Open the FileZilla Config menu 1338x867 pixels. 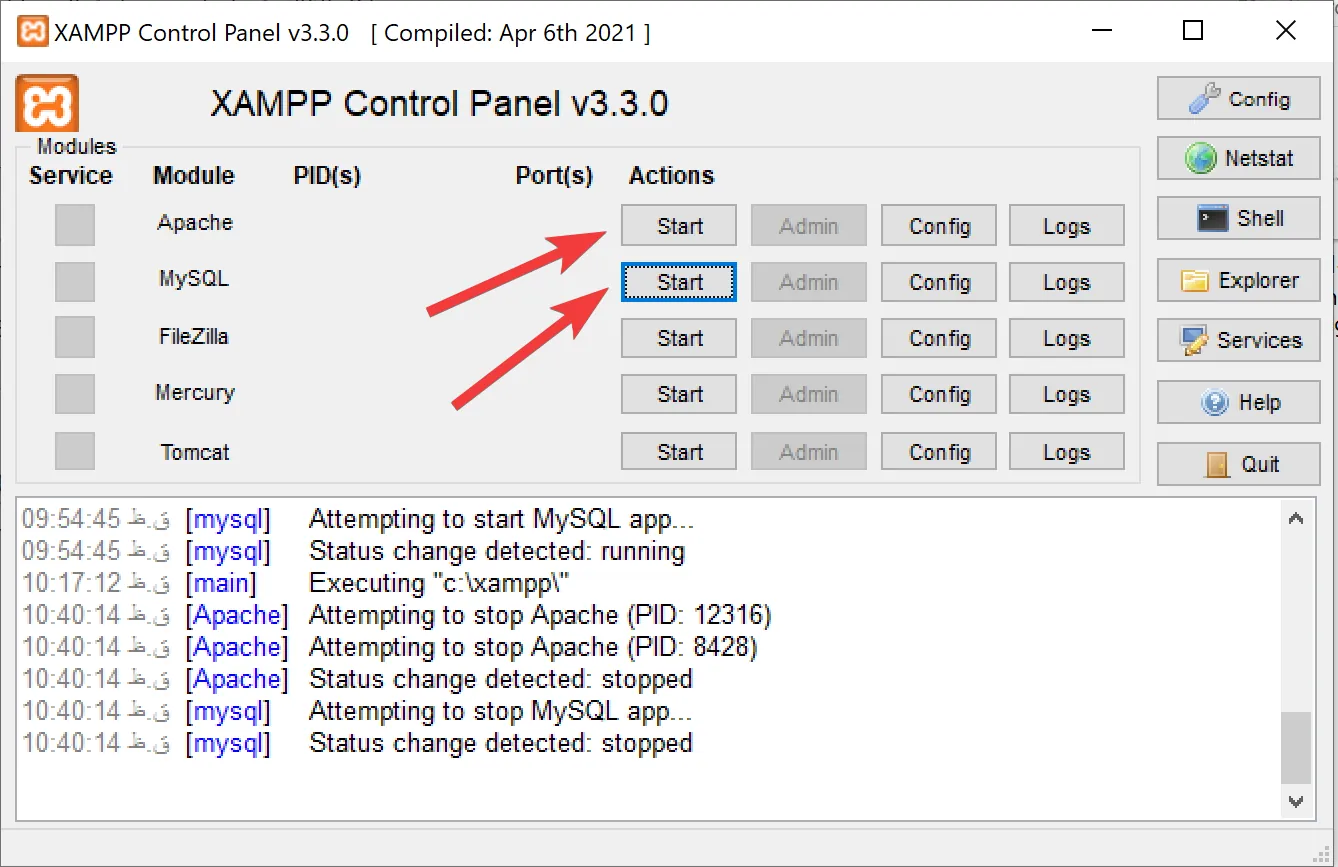point(939,338)
